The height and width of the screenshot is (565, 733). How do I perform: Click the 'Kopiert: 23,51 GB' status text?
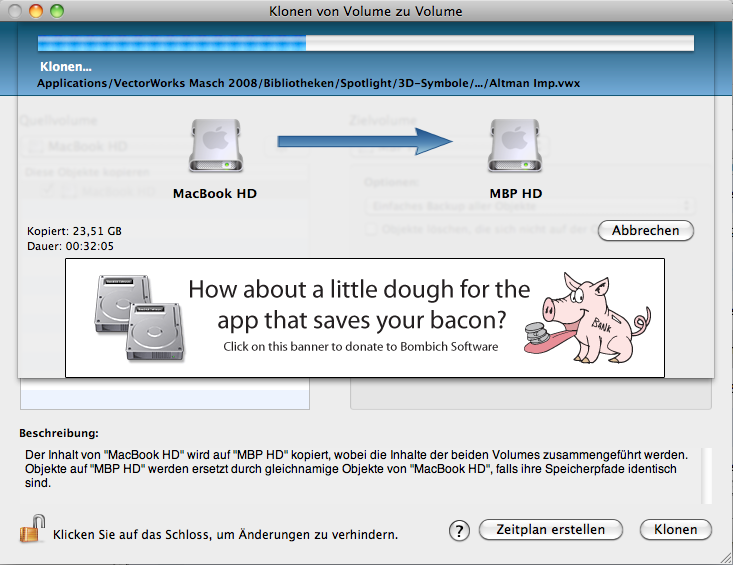74,231
